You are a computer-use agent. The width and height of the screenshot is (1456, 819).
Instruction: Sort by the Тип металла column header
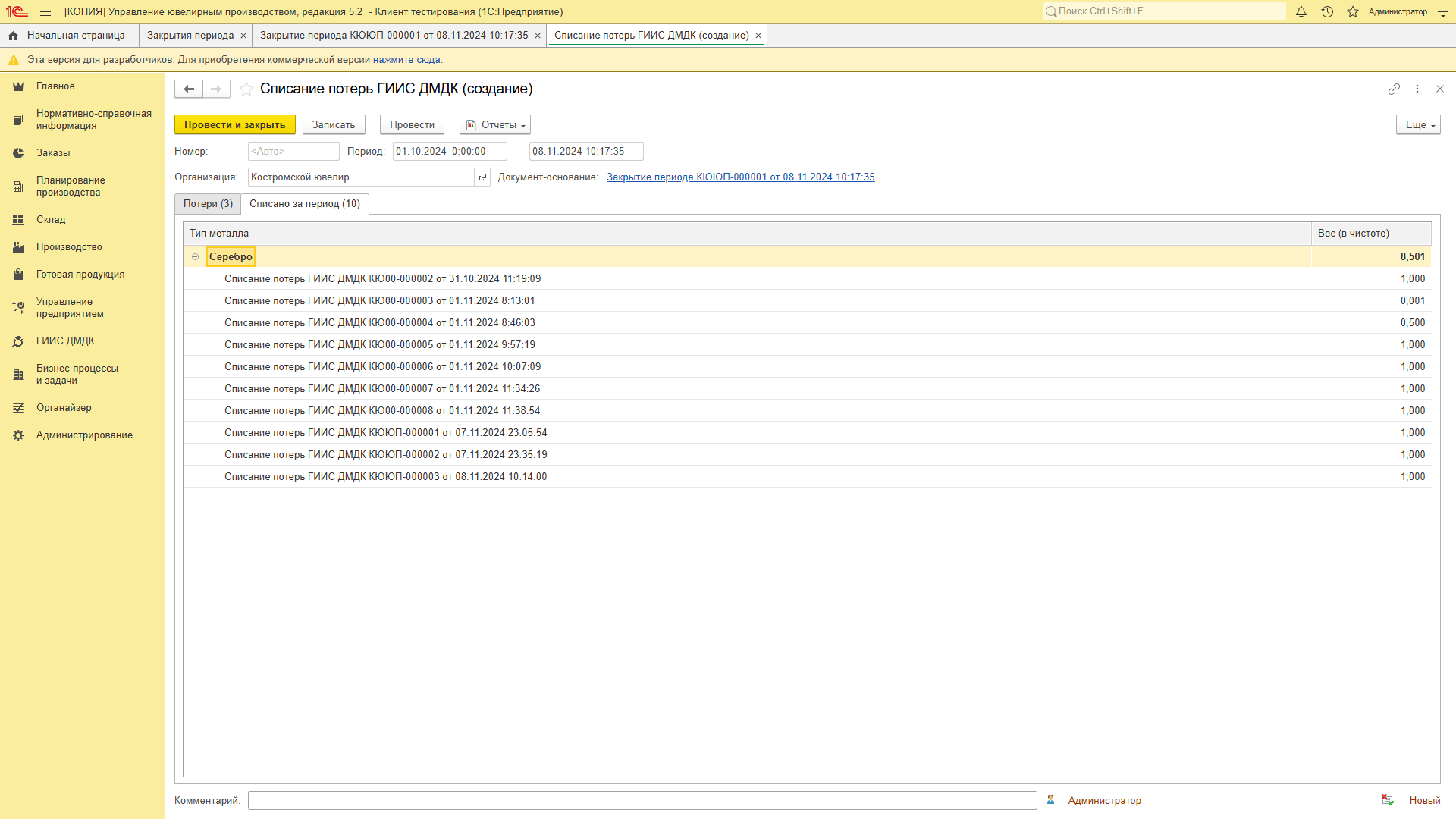[747, 234]
